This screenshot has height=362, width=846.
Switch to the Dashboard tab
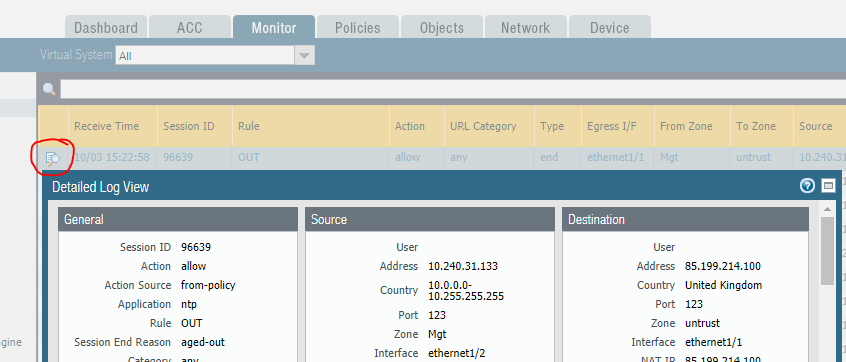click(106, 28)
